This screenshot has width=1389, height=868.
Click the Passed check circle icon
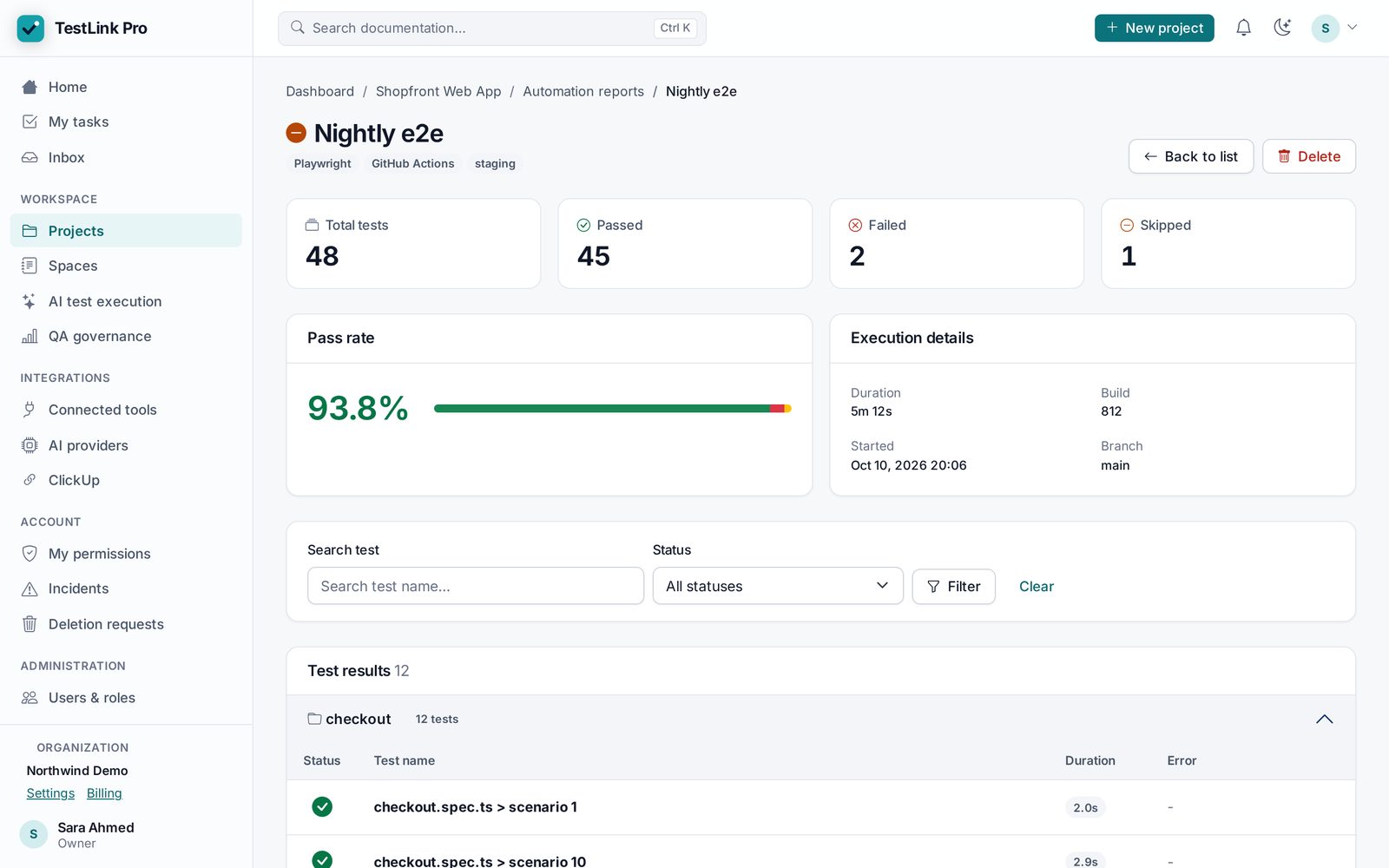583,225
